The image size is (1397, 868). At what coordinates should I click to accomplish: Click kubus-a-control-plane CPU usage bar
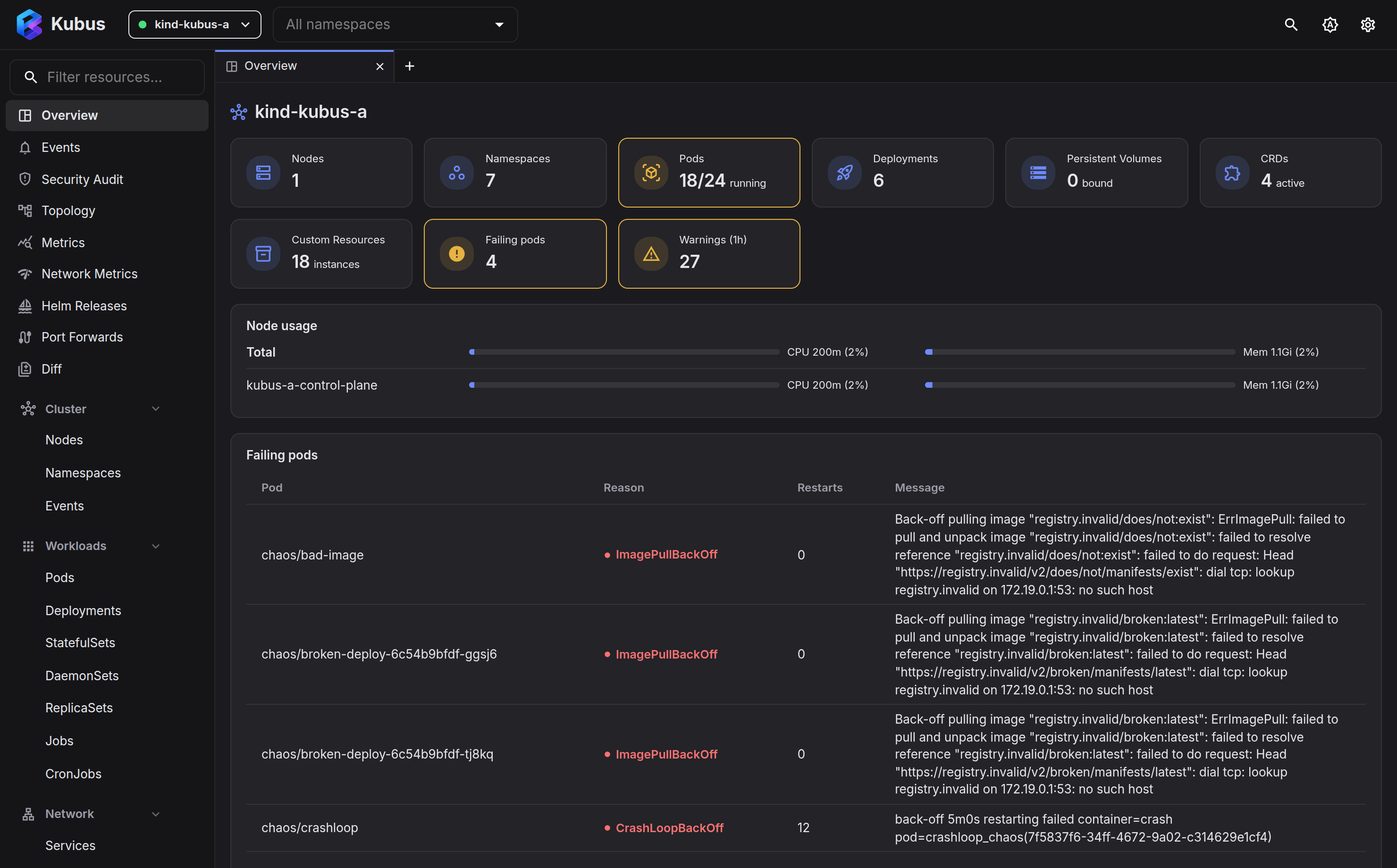(624, 385)
